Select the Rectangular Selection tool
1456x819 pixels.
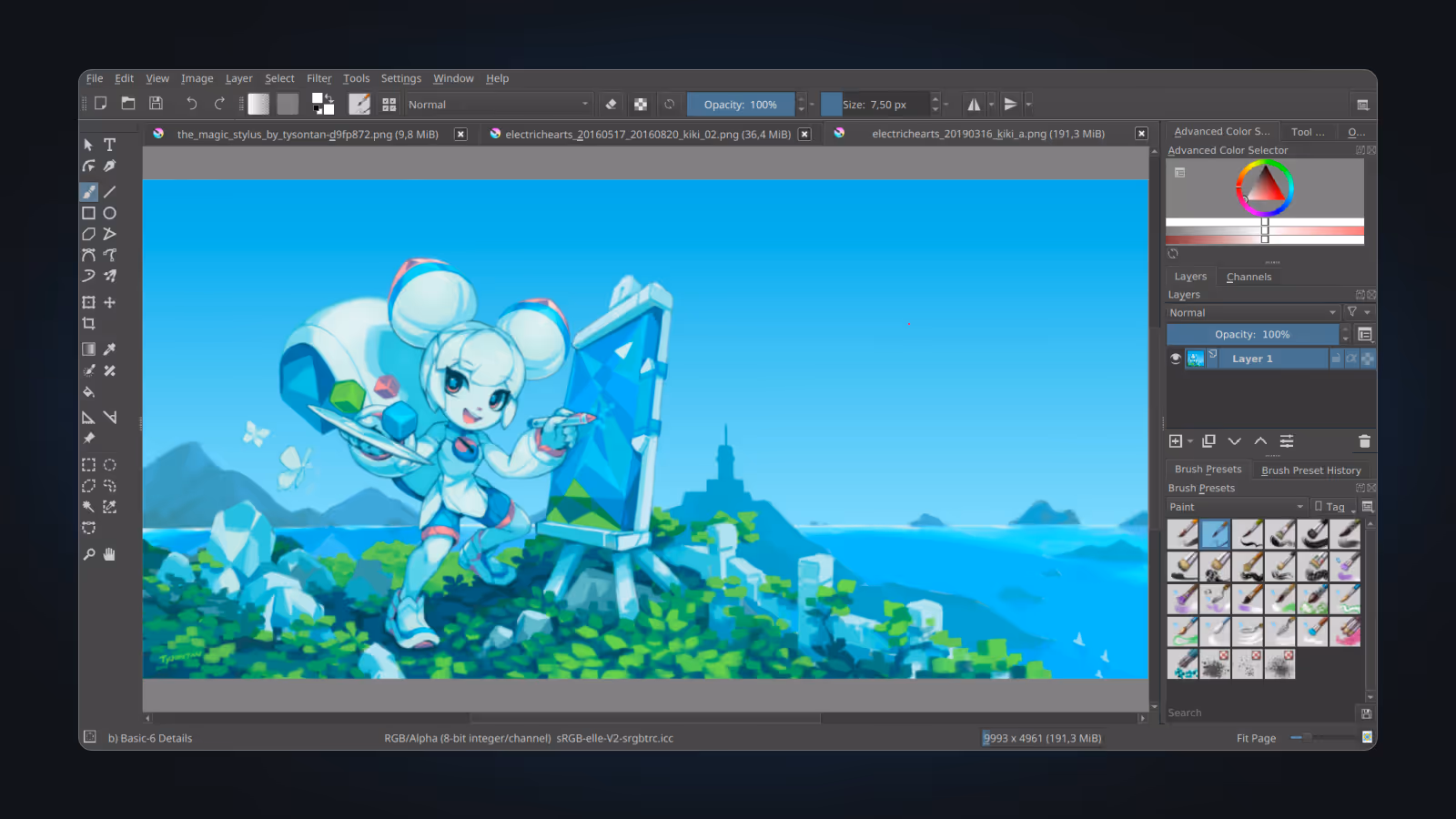click(88, 465)
